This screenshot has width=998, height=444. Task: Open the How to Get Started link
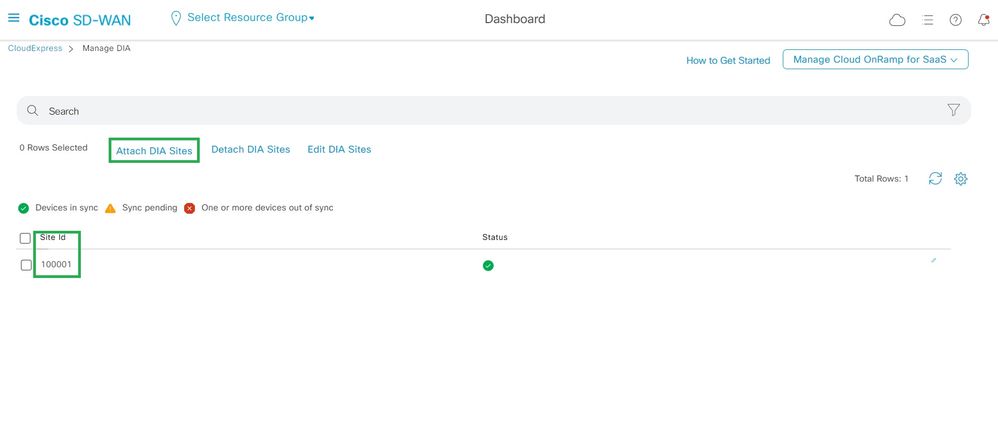click(x=728, y=61)
